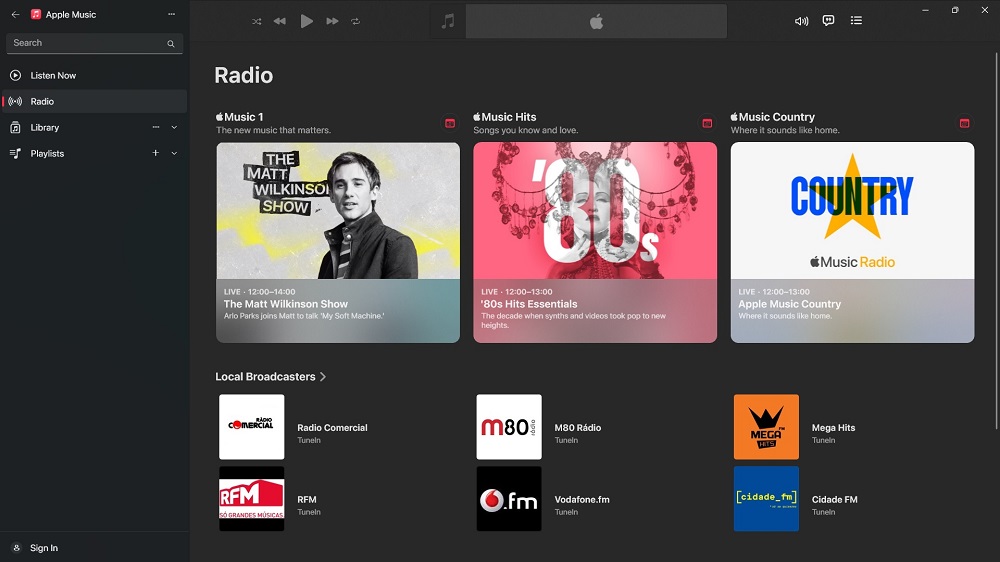Focus the Search field
Screen dimensions: 1000x562
pos(94,43)
